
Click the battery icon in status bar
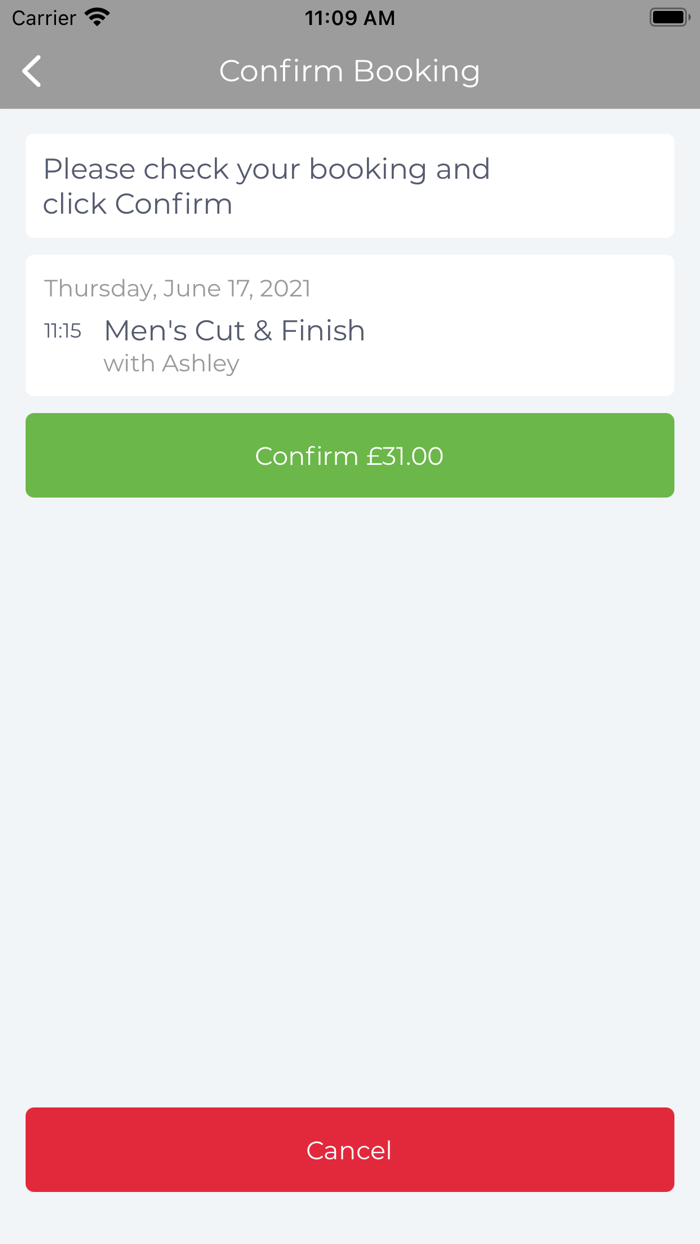pyautogui.click(x=668, y=17)
